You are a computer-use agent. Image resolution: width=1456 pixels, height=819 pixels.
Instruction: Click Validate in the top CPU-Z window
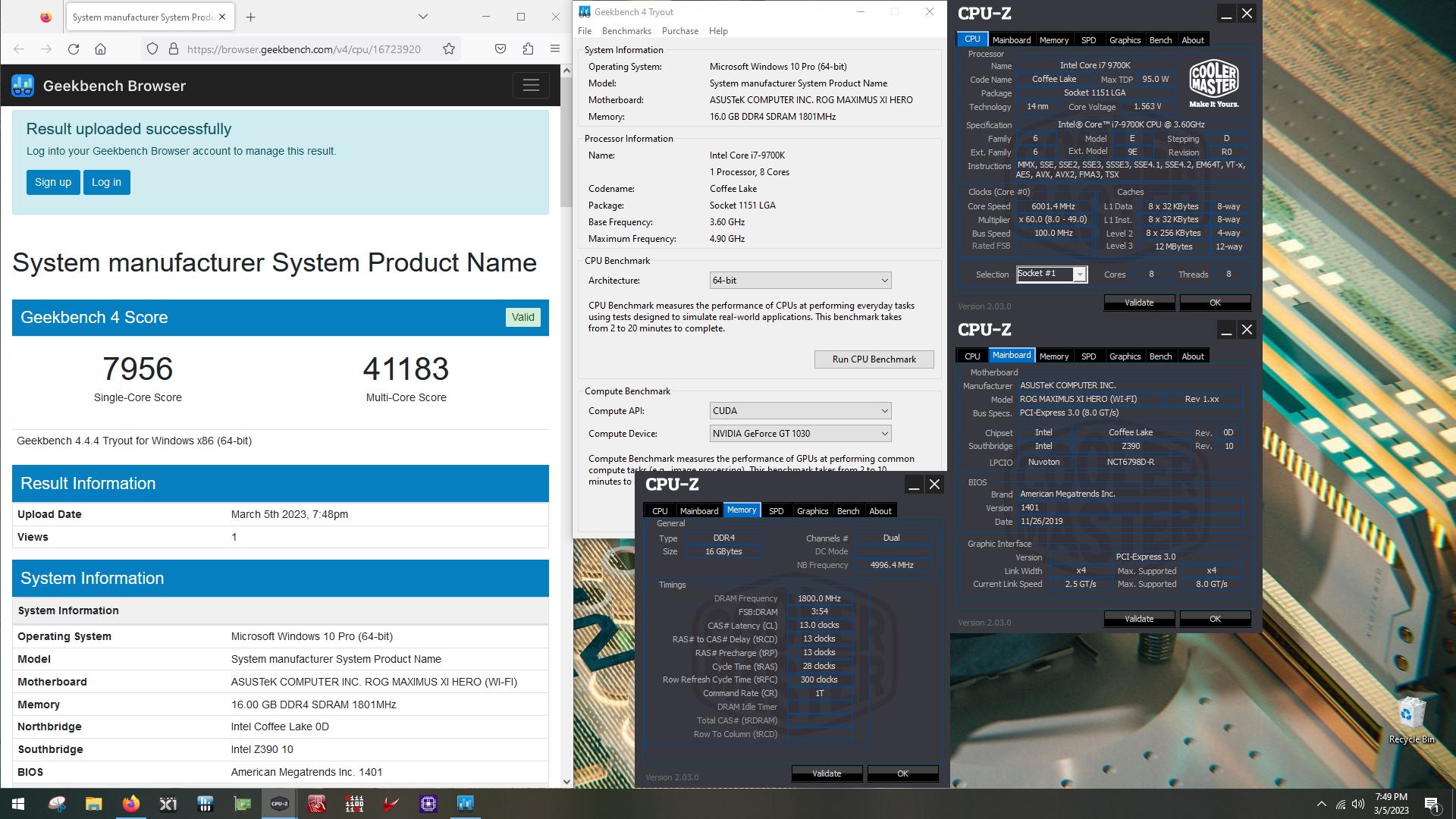pos(1139,303)
